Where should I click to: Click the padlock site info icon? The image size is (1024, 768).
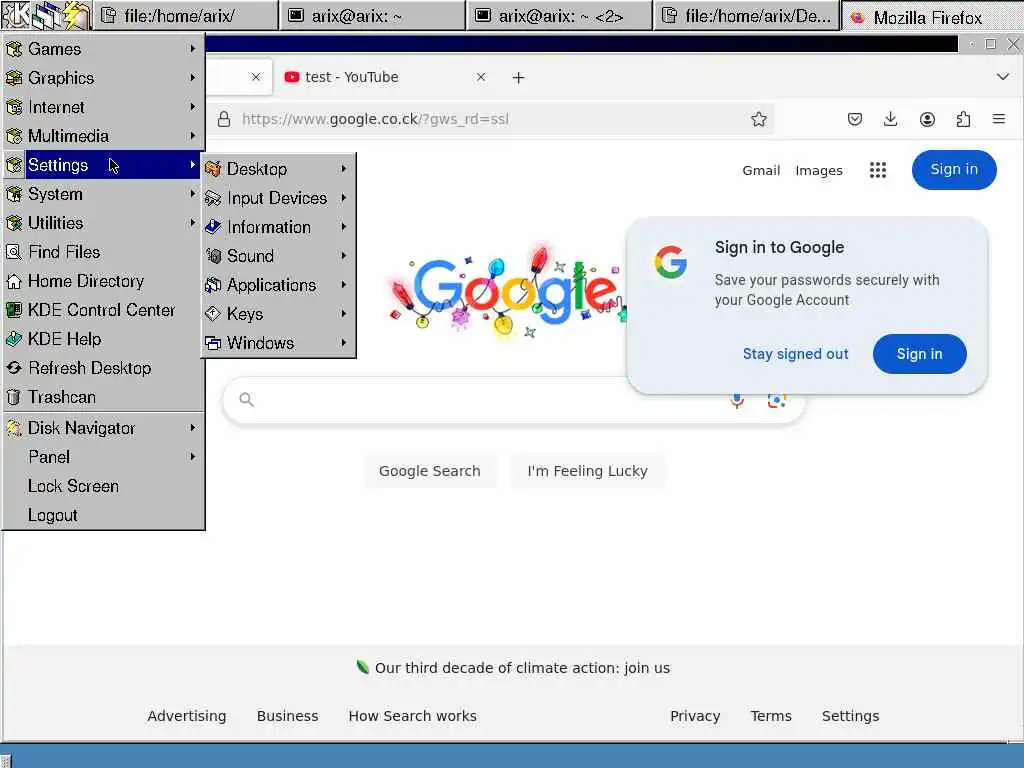(x=224, y=119)
